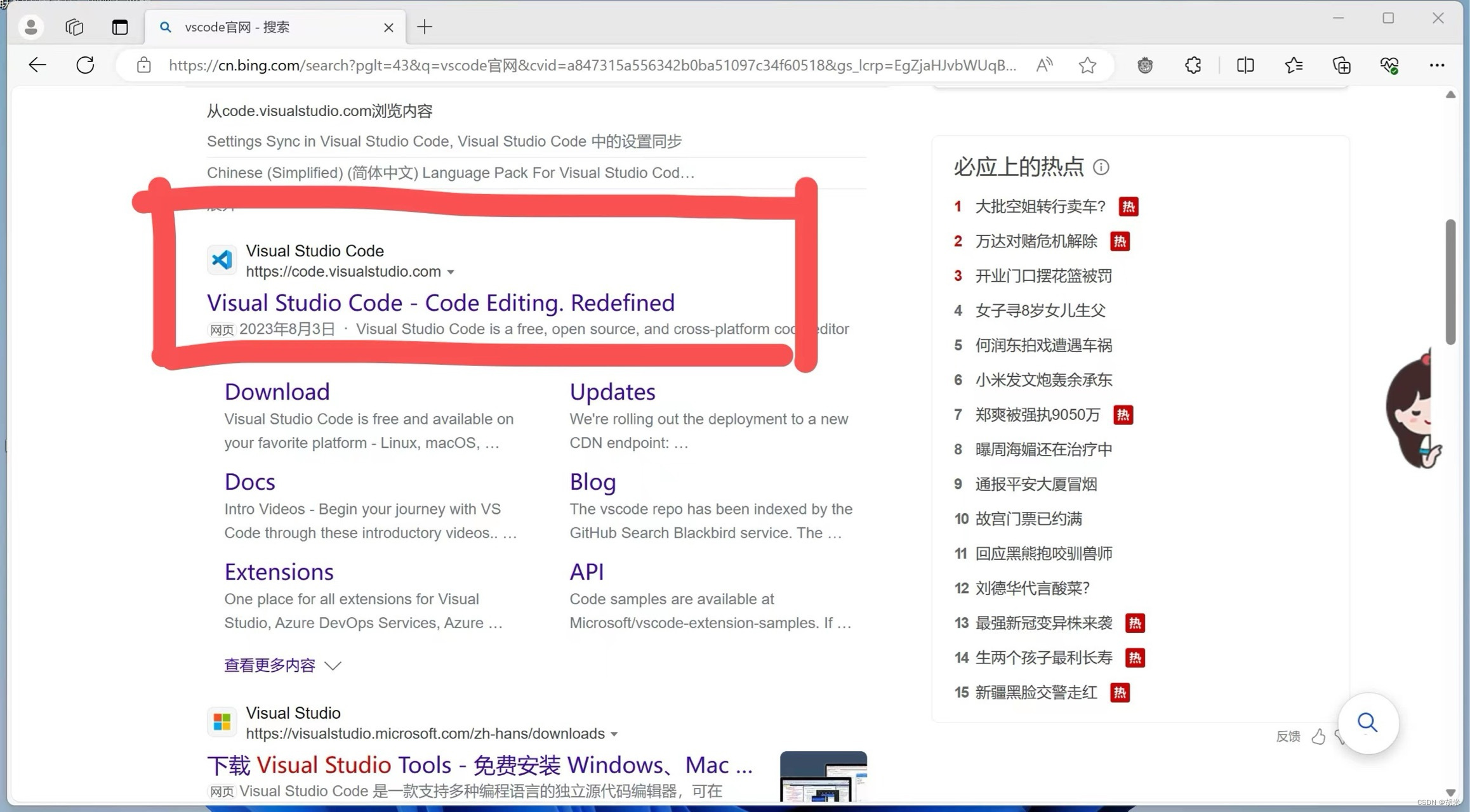1470x812 pixels.
Task: Expand dropdown arrow beside code.visualstudio.com URL
Action: pyautogui.click(x=451, y=272)
